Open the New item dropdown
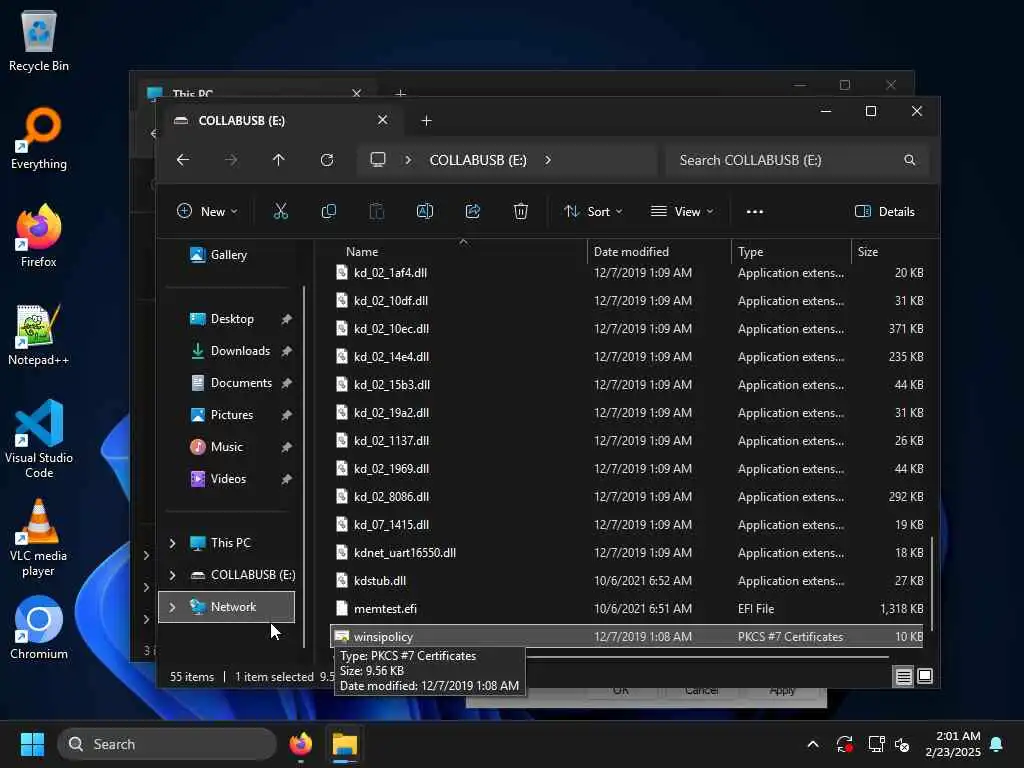The height and width of the screenshot is (768, 1024). [x=207, y=212]
